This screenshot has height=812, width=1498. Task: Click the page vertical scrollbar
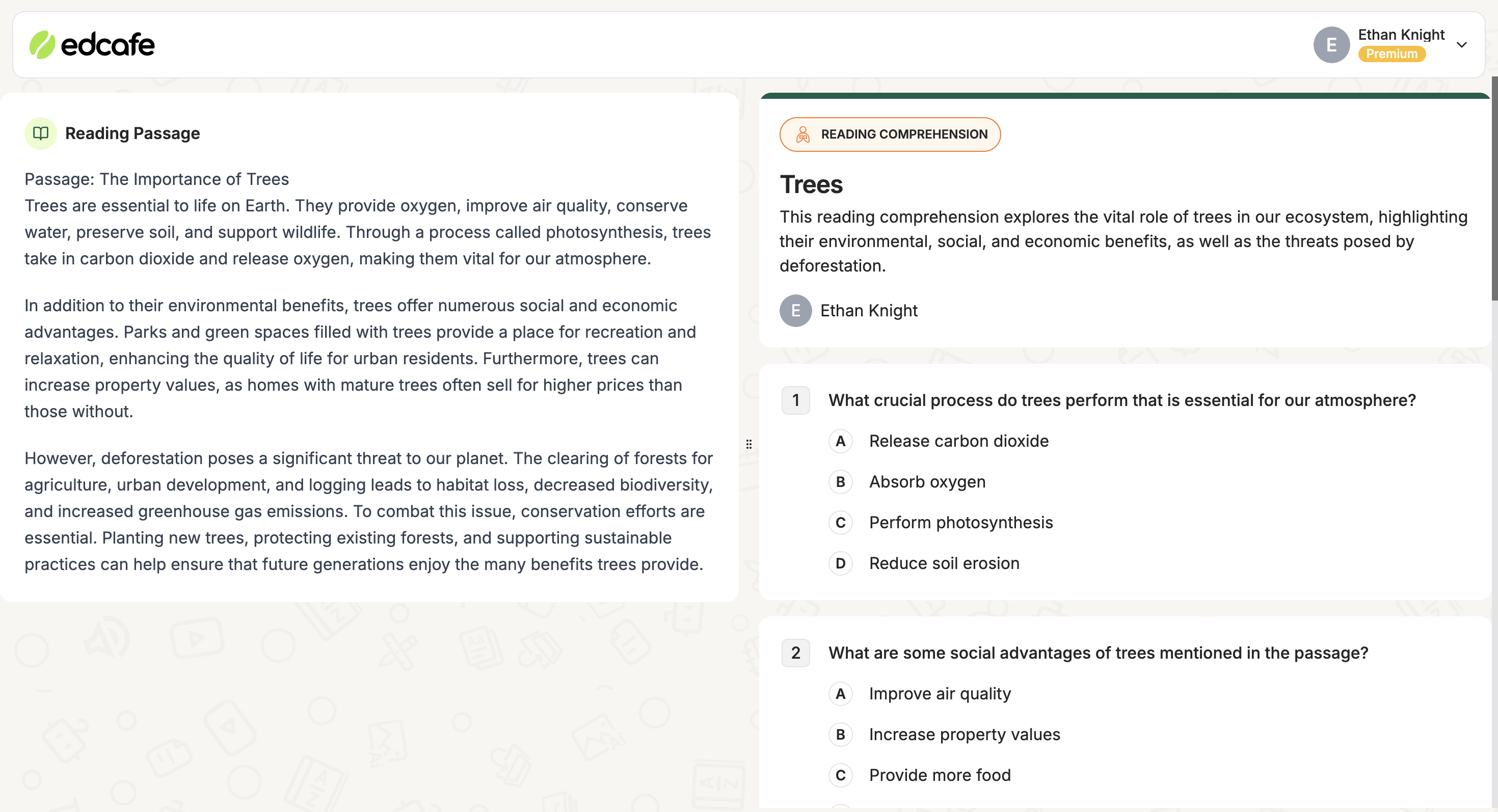1494,192
